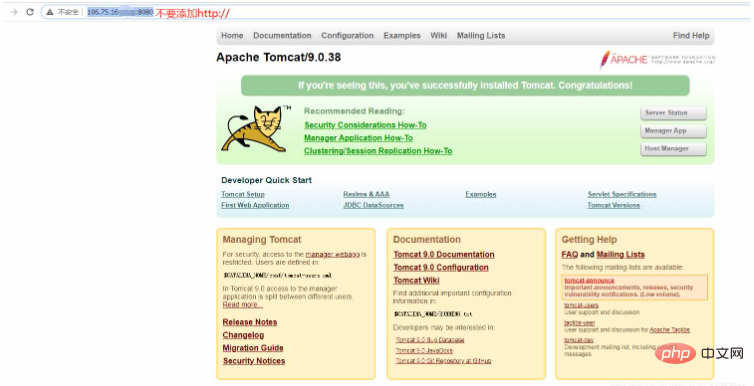Click Read more under Managing Tomcat
Image resolution: width=754 pixels, height=386 pixels.
[242, 305]
